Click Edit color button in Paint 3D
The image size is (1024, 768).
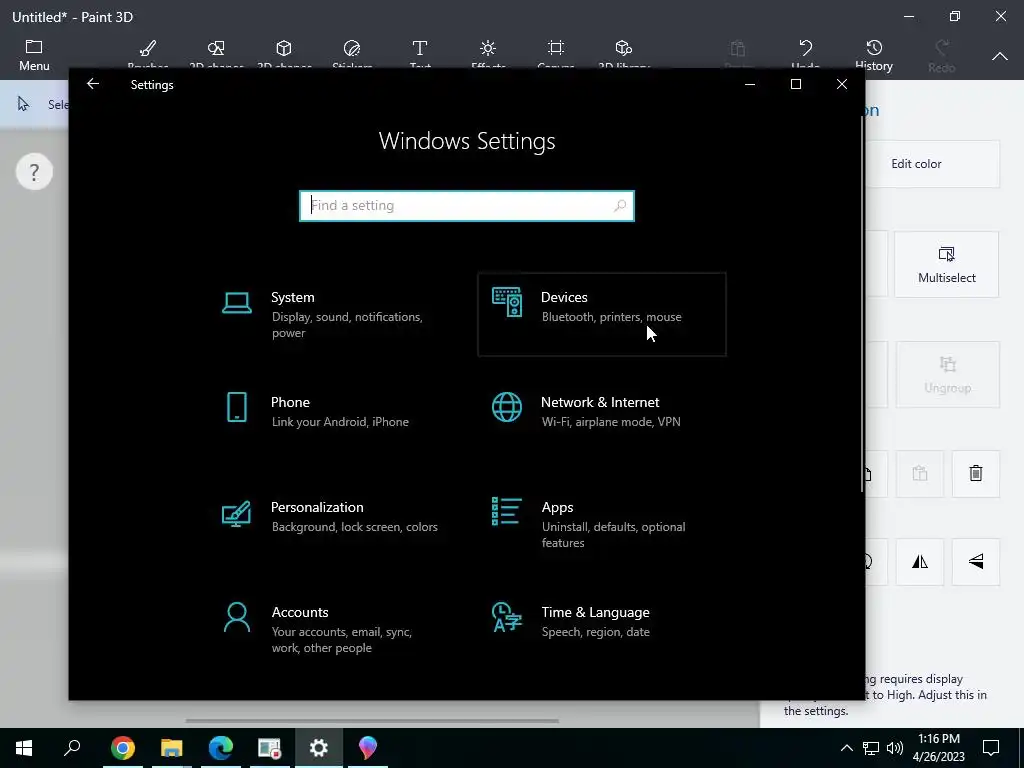pyautogui.click(x=933, y=164)
